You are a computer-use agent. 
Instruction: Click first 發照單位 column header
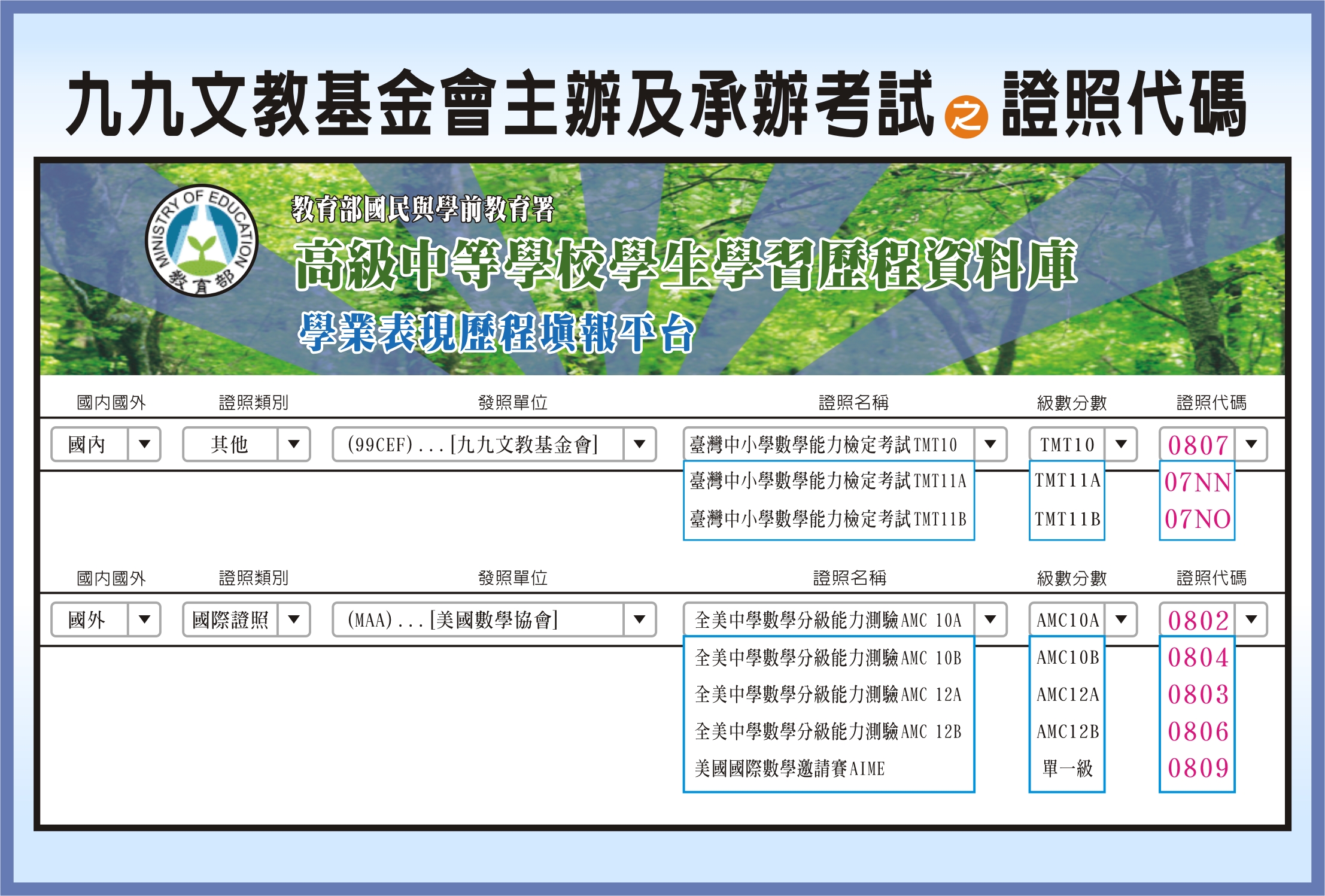[x=513, y=403]
